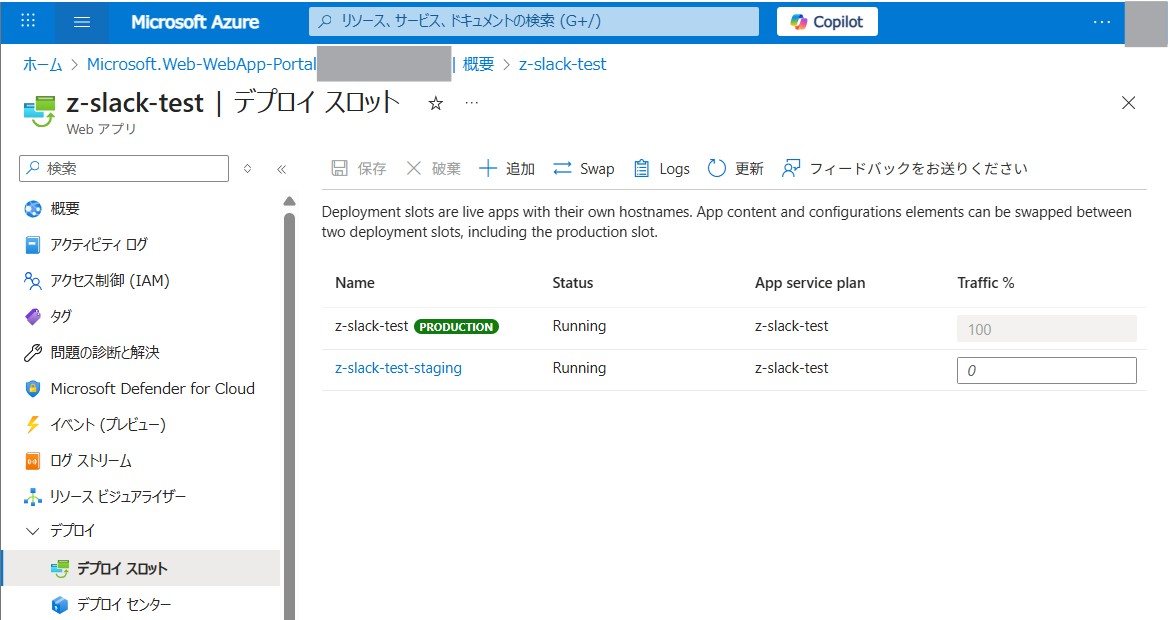Open the z-slack-test-staging slot link
This screenshot has height=620, width=1168.
(399, 368)
